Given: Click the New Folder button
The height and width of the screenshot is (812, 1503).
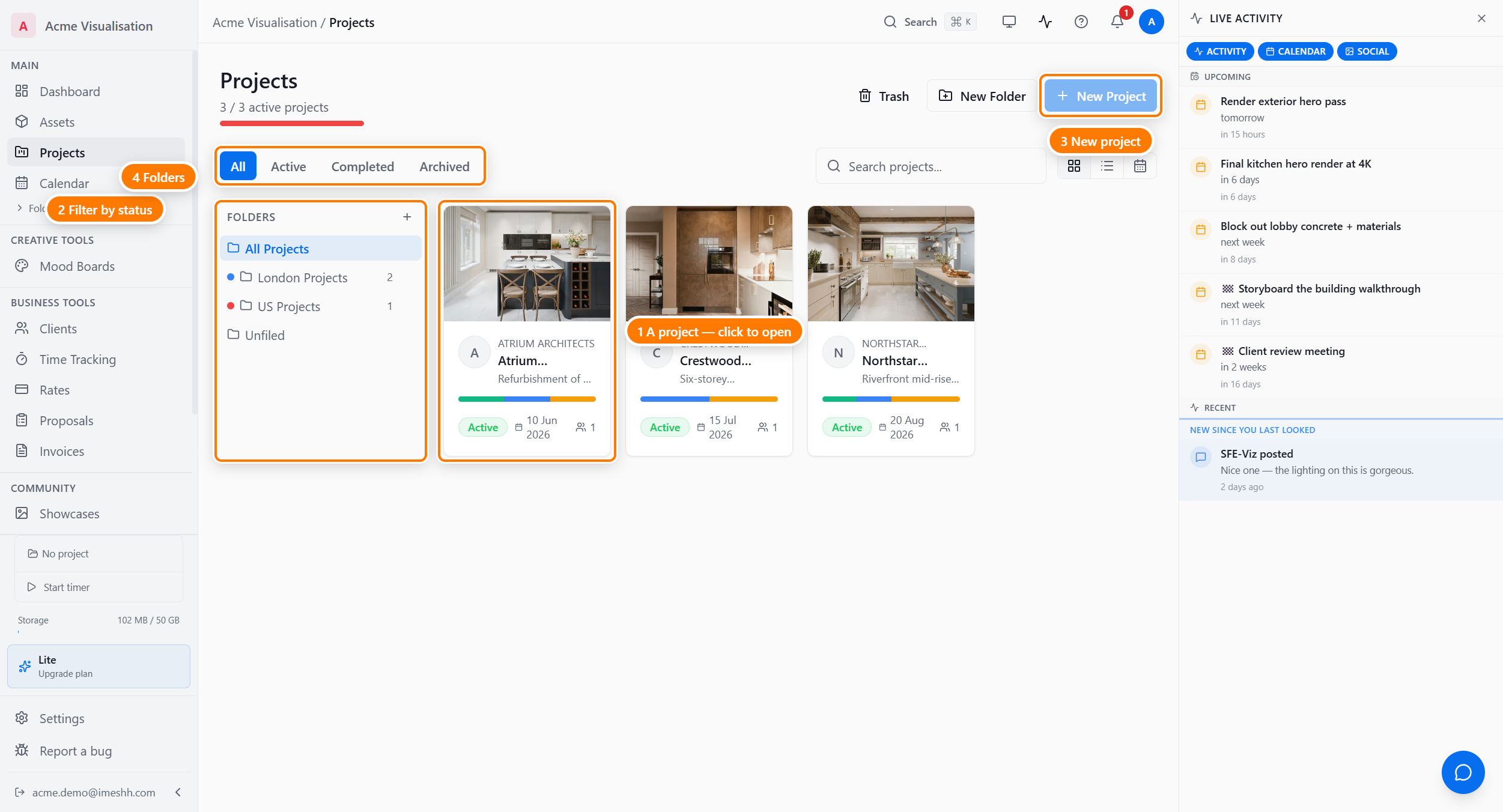Looking at the screenshot, I should click(982, 96).
